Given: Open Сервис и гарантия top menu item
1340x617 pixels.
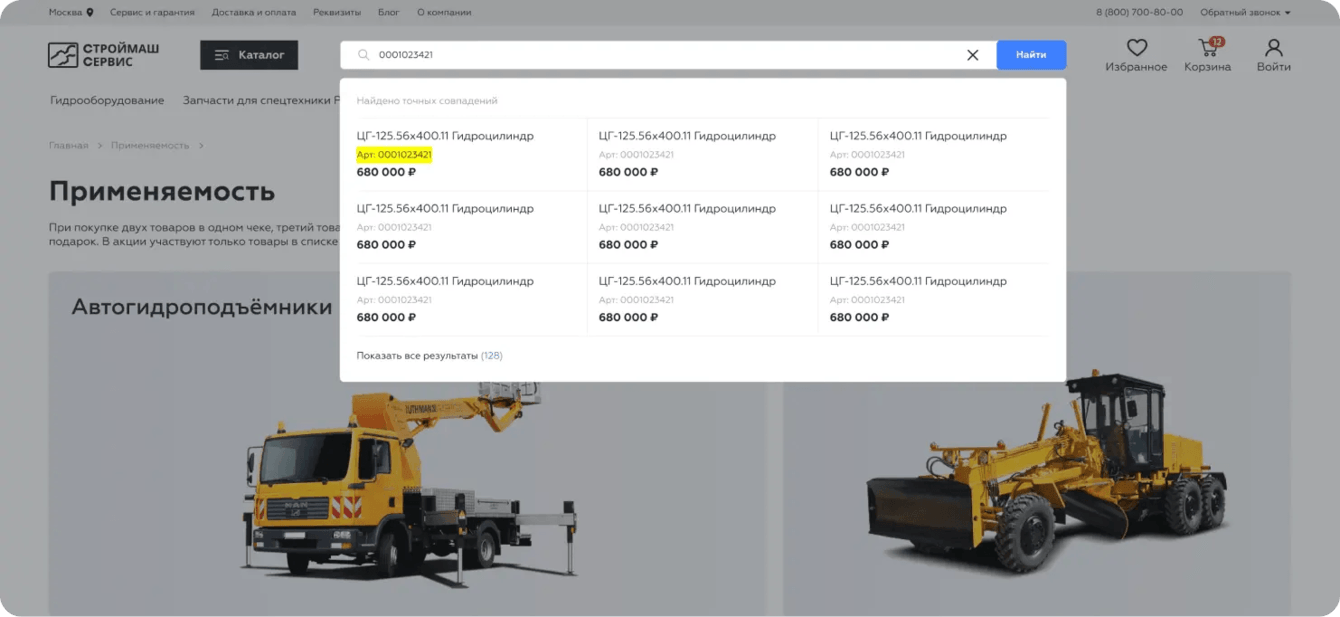Looking at the screenshot, I should (152, 13).
